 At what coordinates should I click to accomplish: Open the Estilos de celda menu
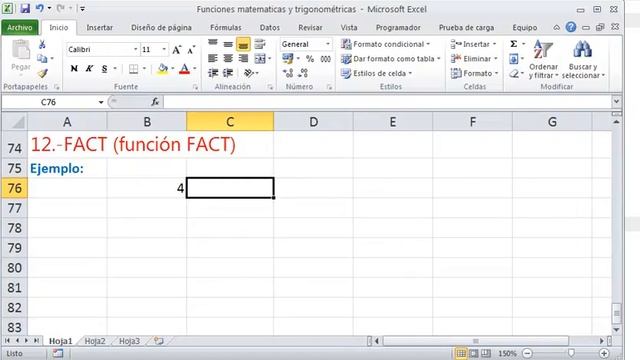click(377, 73)
